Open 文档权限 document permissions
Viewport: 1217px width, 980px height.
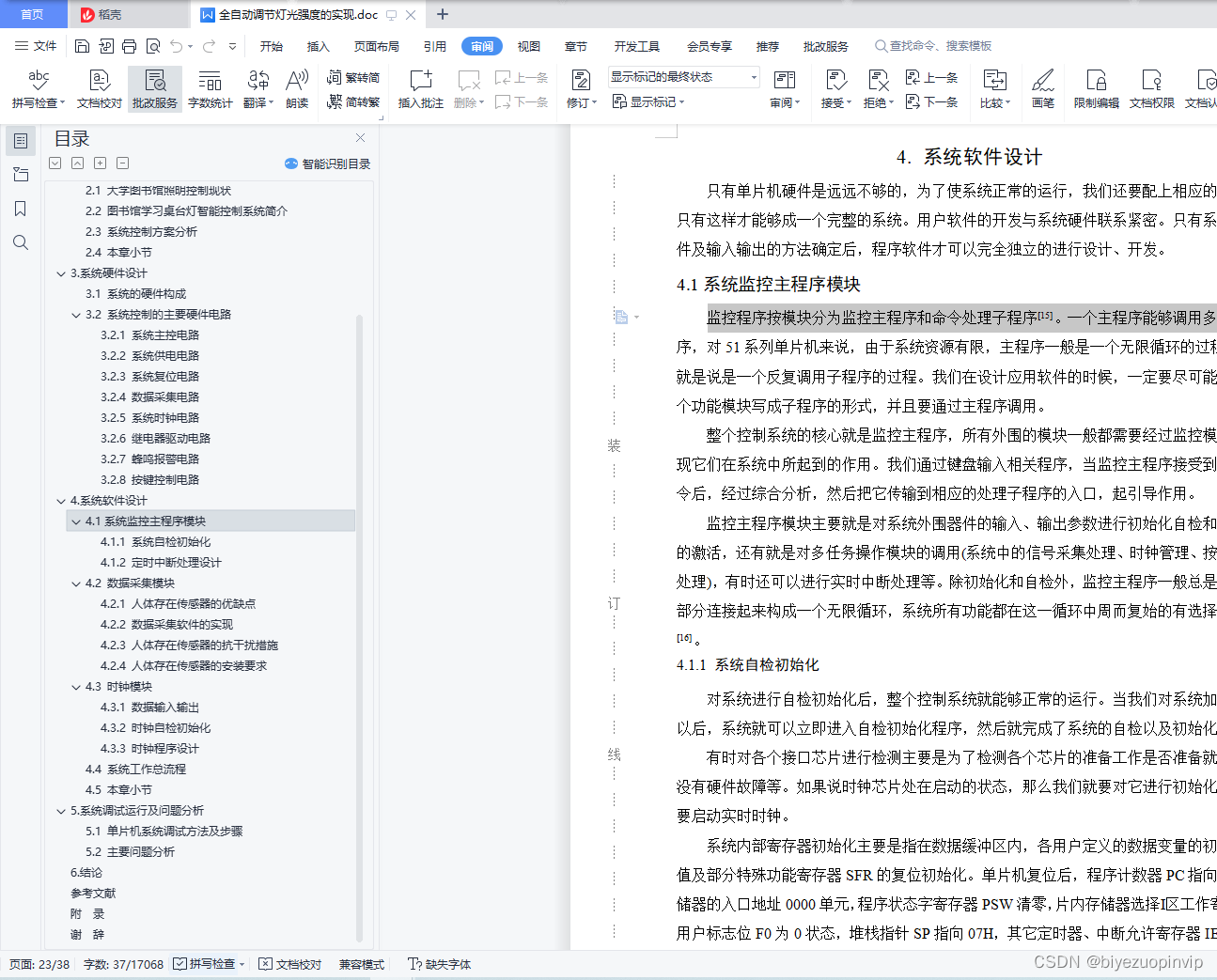1151,89
